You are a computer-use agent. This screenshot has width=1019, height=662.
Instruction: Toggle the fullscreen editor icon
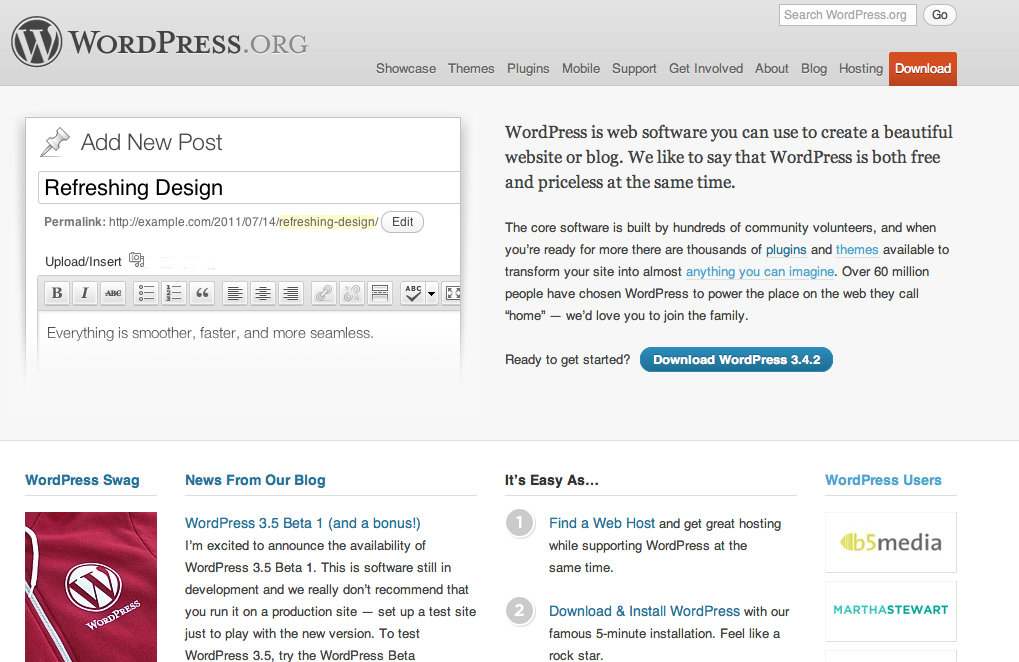click(x=452, y=293)
